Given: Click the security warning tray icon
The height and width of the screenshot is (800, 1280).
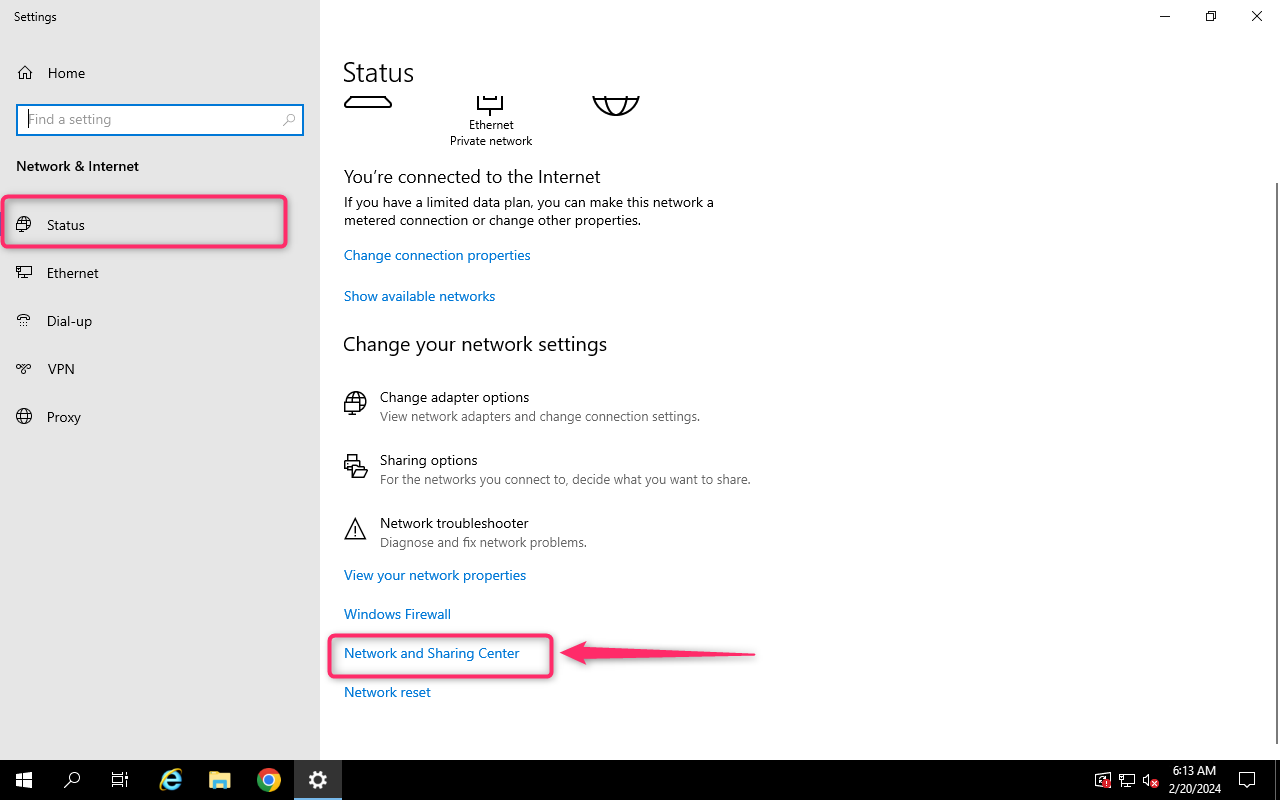Looking at the screenshot, I should 1103,780.
